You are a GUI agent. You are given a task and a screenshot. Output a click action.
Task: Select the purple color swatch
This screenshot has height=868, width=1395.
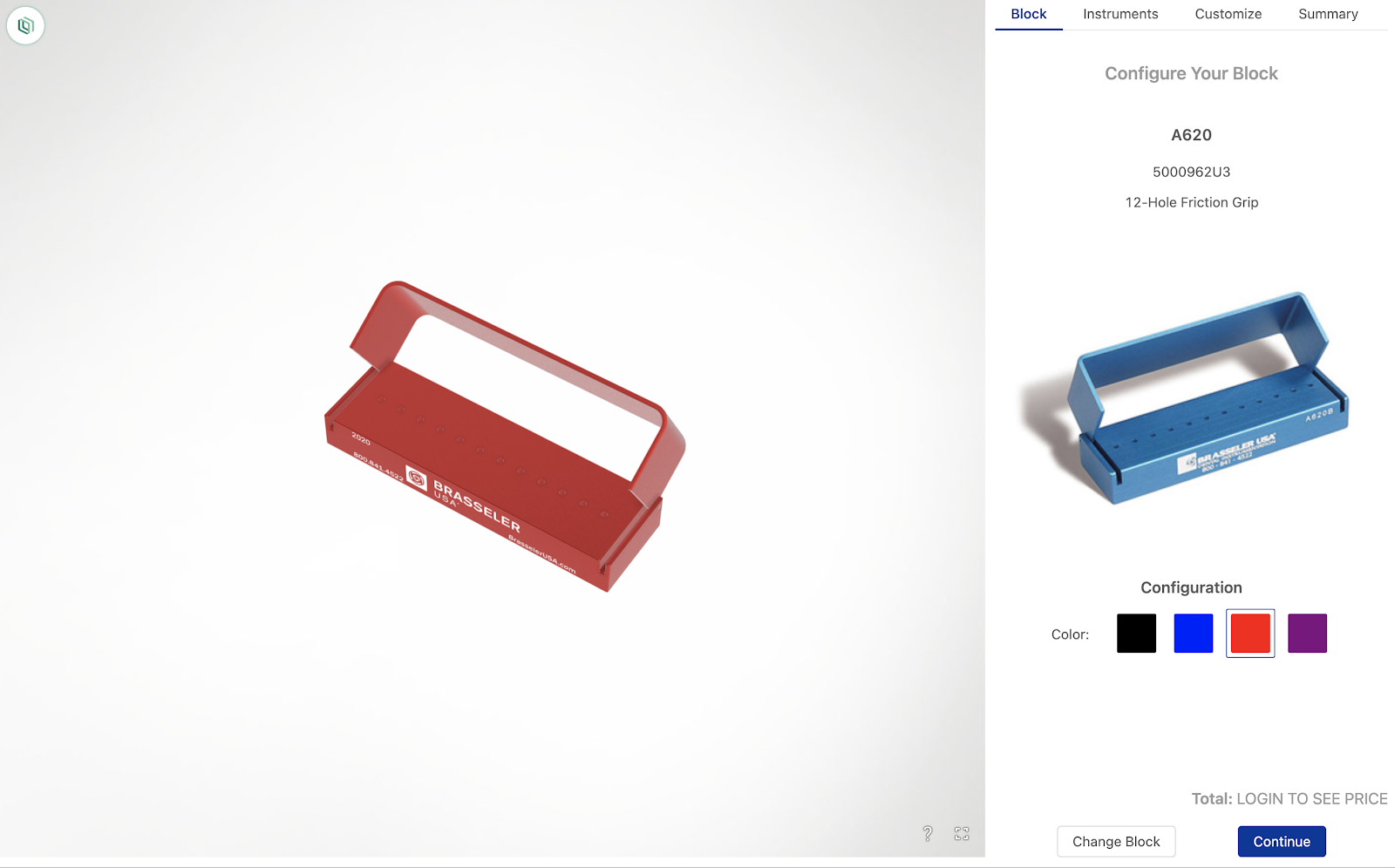pos(1307,634)
